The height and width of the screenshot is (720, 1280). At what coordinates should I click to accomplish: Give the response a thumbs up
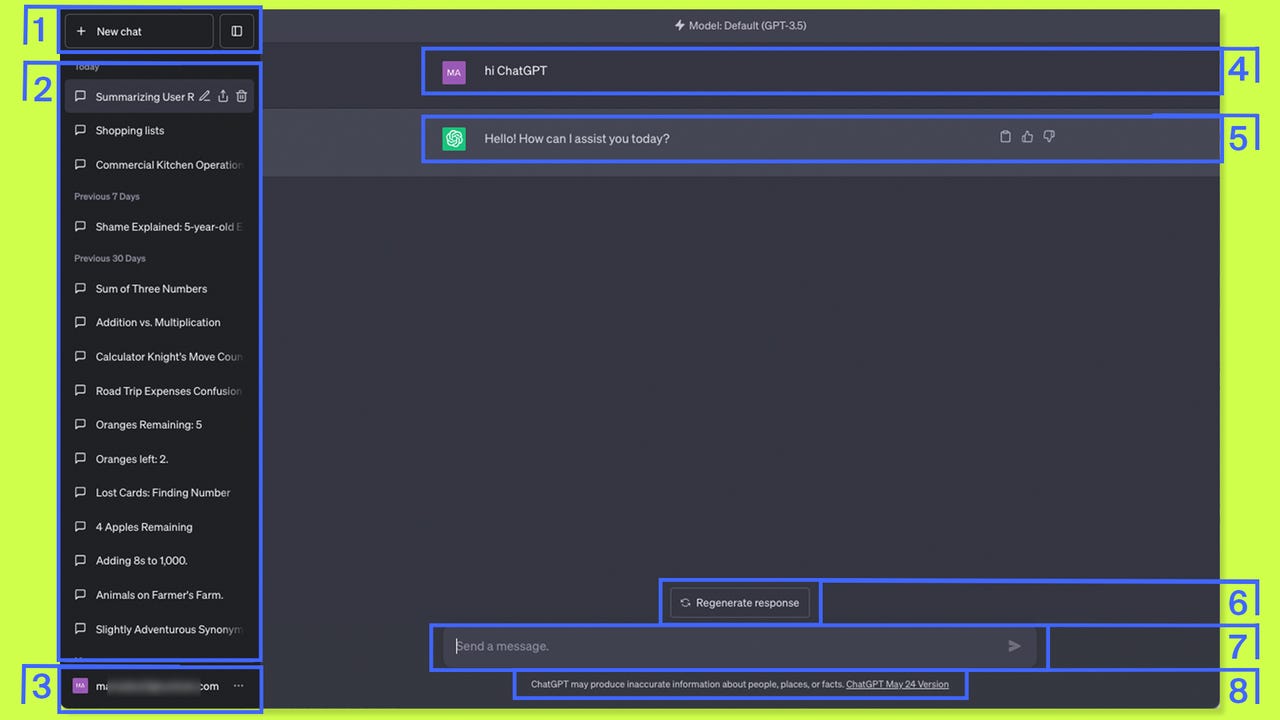pos(1027,137)
